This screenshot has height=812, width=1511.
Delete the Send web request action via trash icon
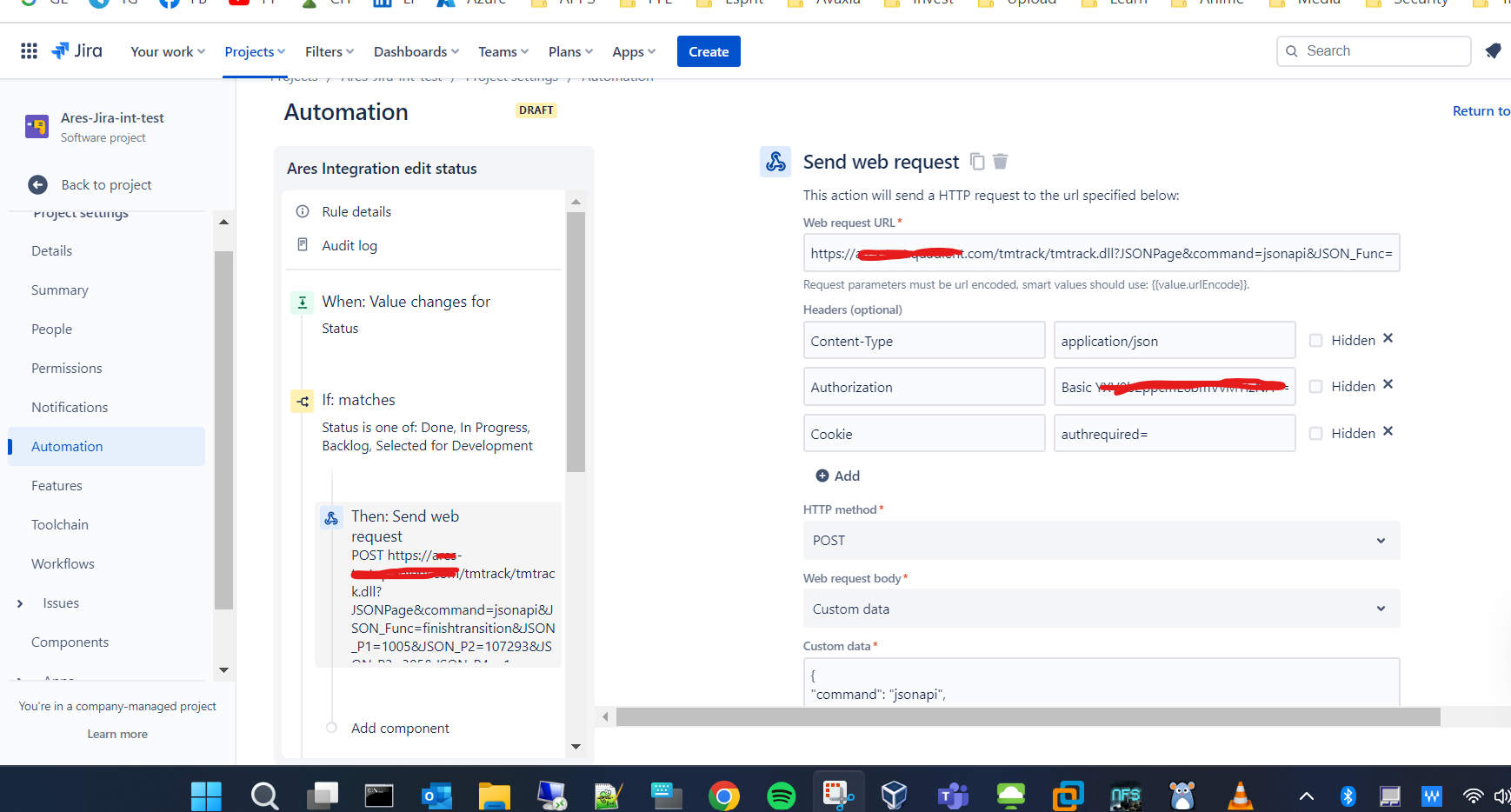(x=1001, y=162)
